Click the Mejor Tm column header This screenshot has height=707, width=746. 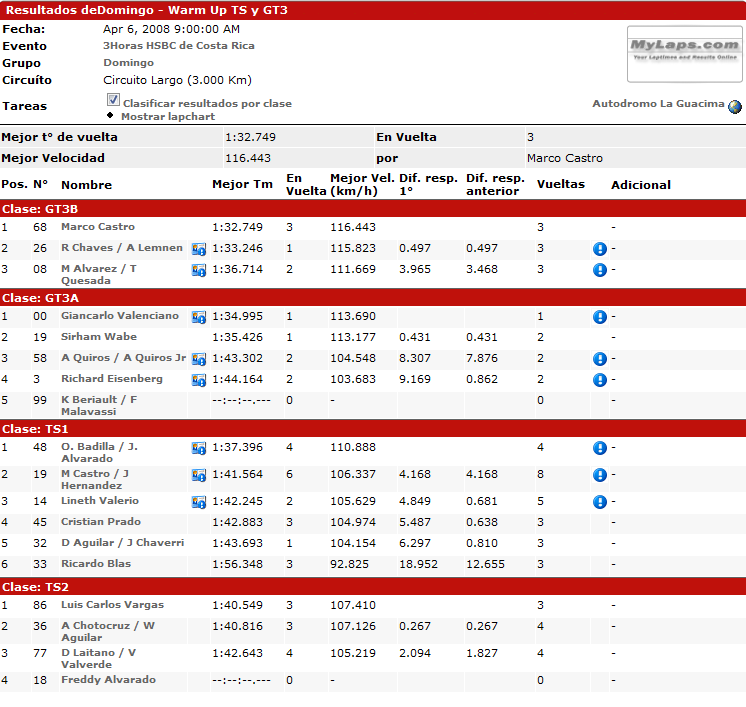pyautogui.click(x=242, y=184)
